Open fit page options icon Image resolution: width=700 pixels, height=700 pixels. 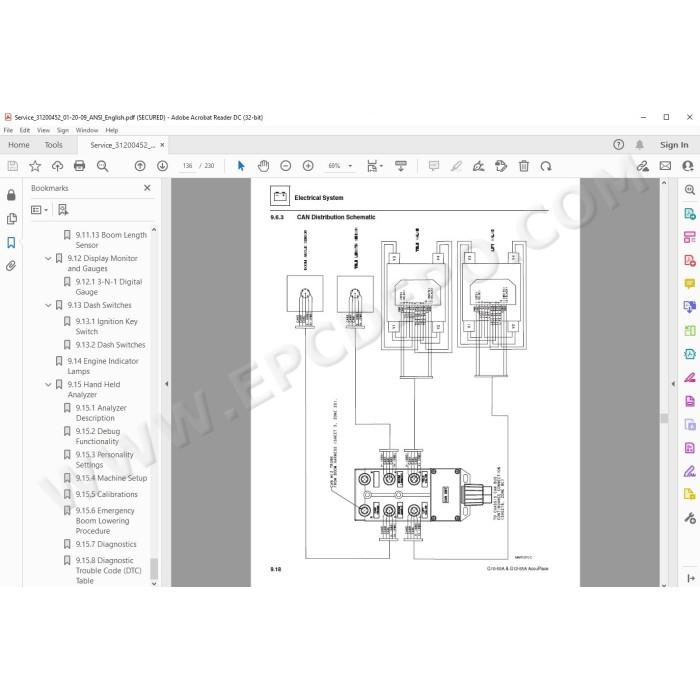[375, 166]
